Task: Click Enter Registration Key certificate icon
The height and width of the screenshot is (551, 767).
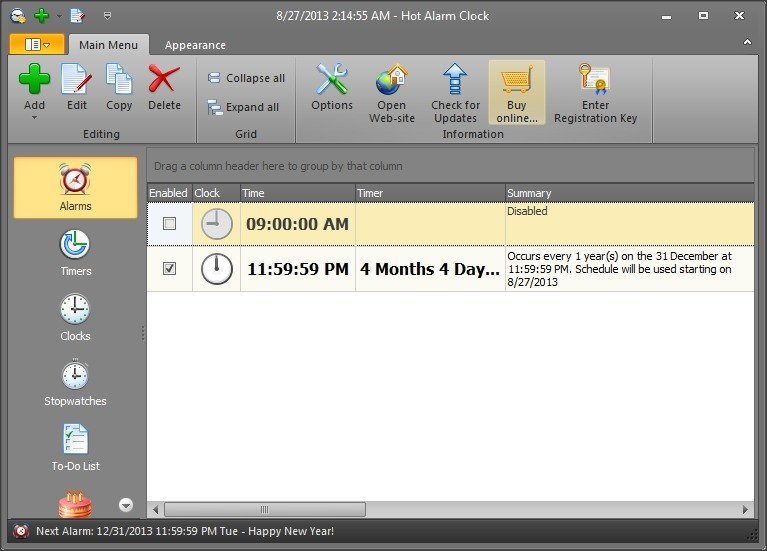Action: [x=595, y=79]
